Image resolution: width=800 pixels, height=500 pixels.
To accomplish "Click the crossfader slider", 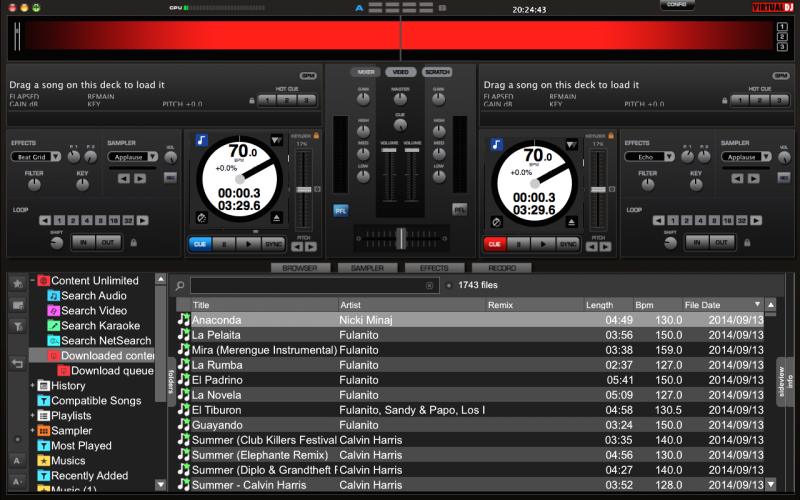I will [x=400, y=237].
